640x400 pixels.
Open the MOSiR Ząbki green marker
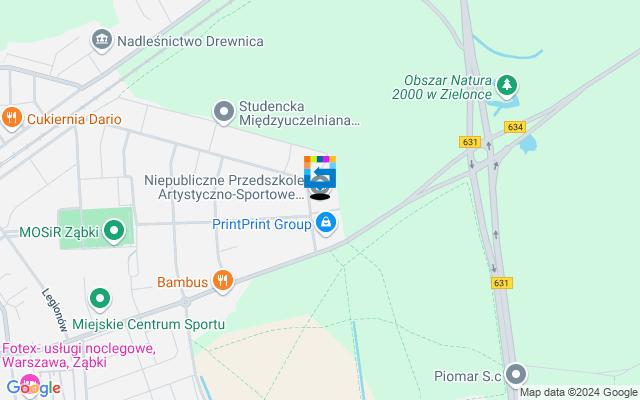[x=114, y=231]
